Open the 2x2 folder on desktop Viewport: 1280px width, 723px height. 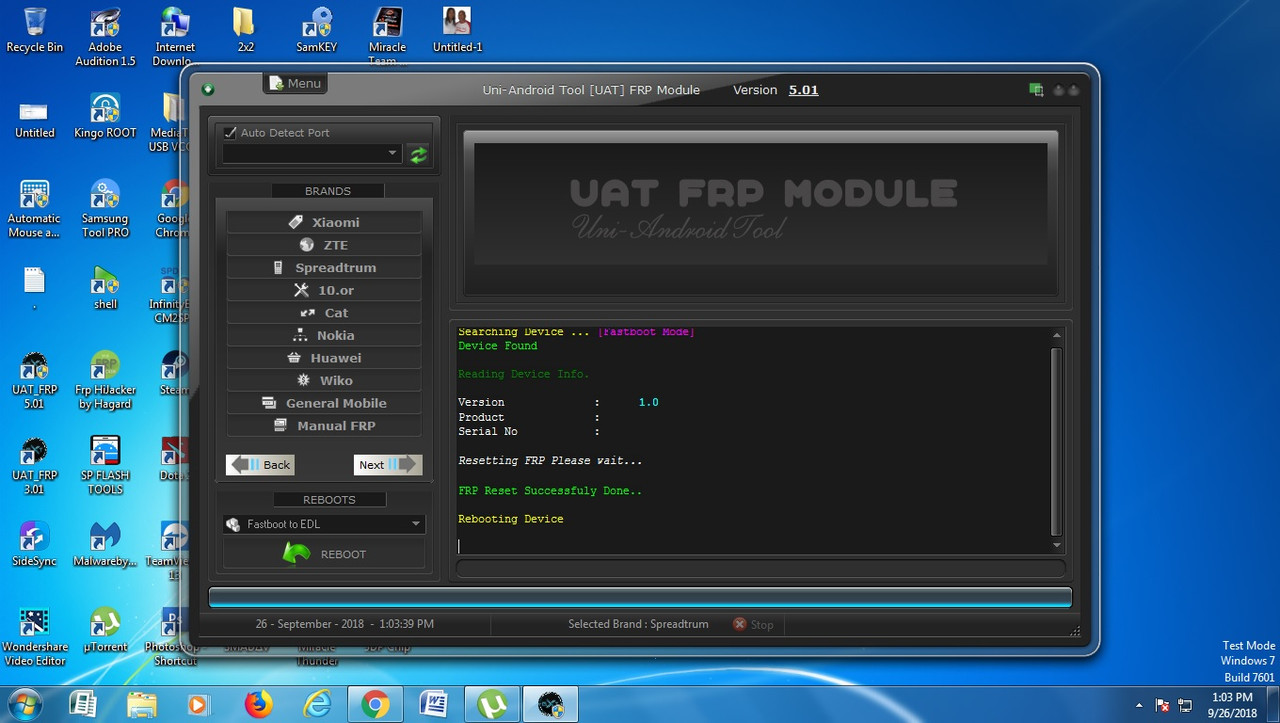pyautogui.click(x=245, y=30)
